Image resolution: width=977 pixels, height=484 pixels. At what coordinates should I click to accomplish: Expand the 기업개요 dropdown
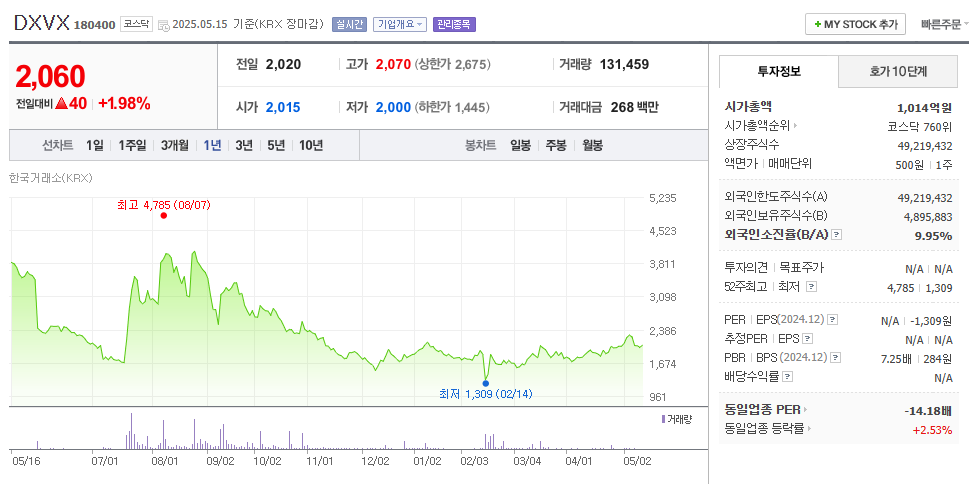[x=400, y=24]
